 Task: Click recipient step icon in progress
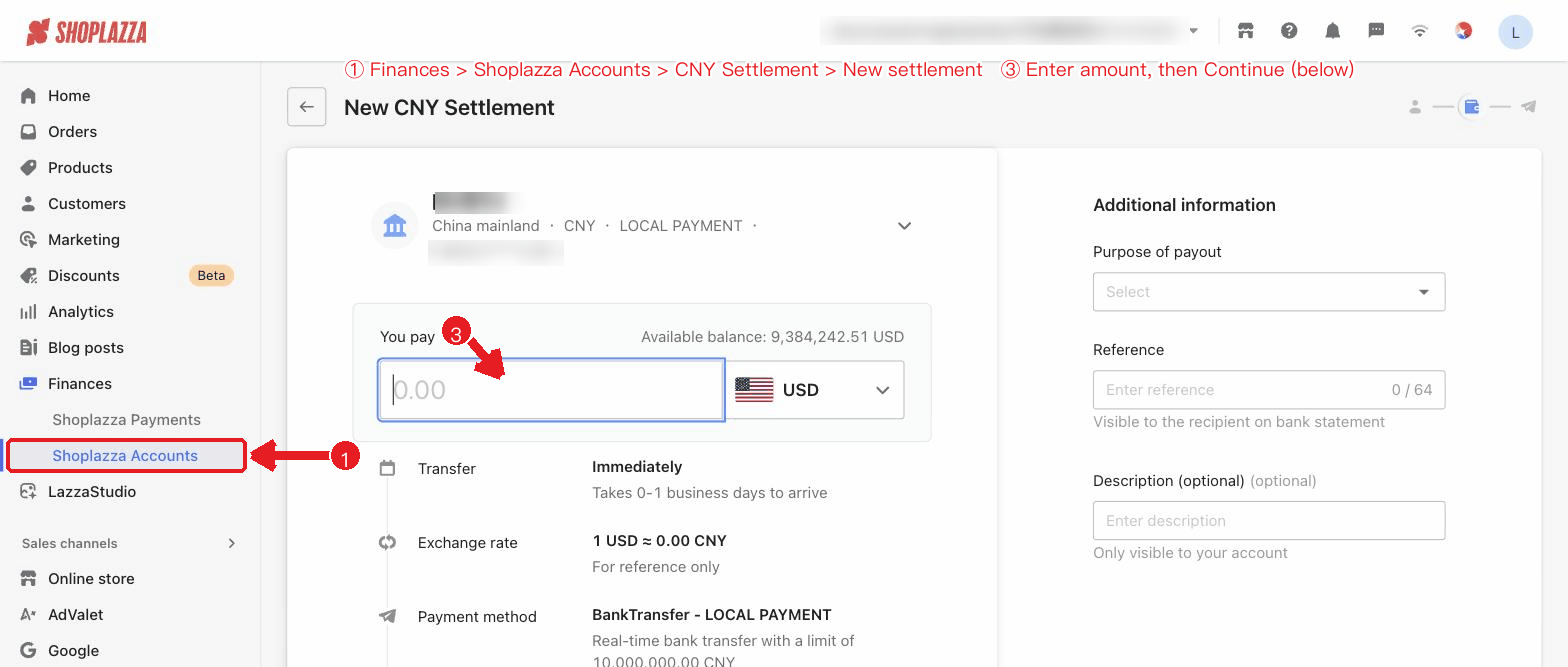[1414, 107]
